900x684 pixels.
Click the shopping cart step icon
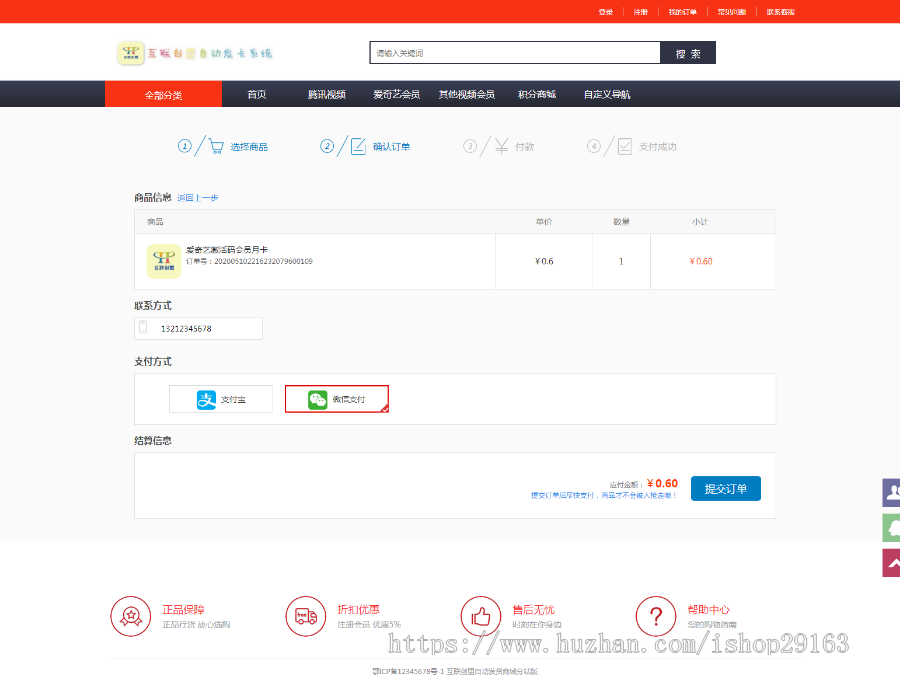(216, 146)
